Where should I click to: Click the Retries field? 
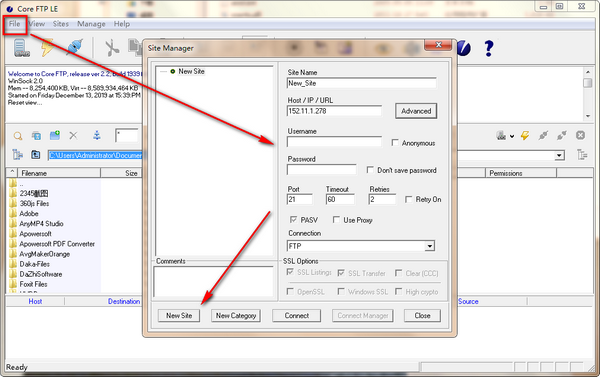382,199
